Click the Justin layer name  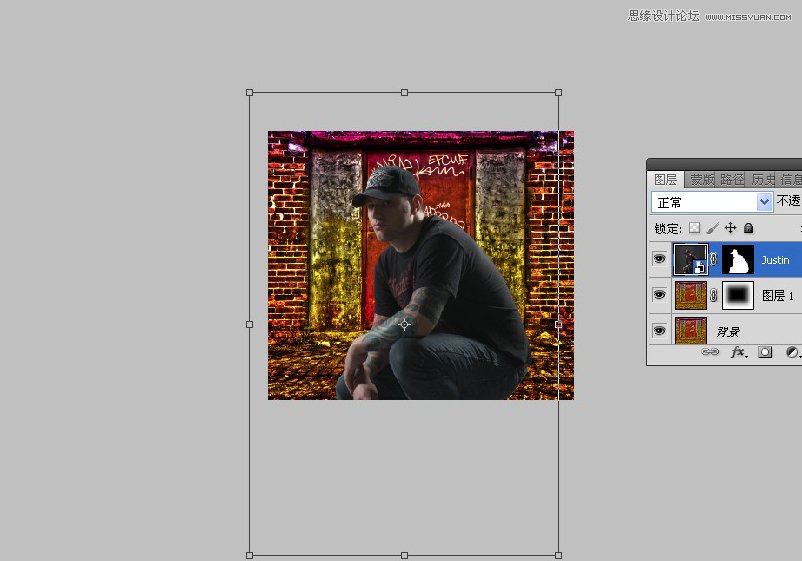pos(775,260)
